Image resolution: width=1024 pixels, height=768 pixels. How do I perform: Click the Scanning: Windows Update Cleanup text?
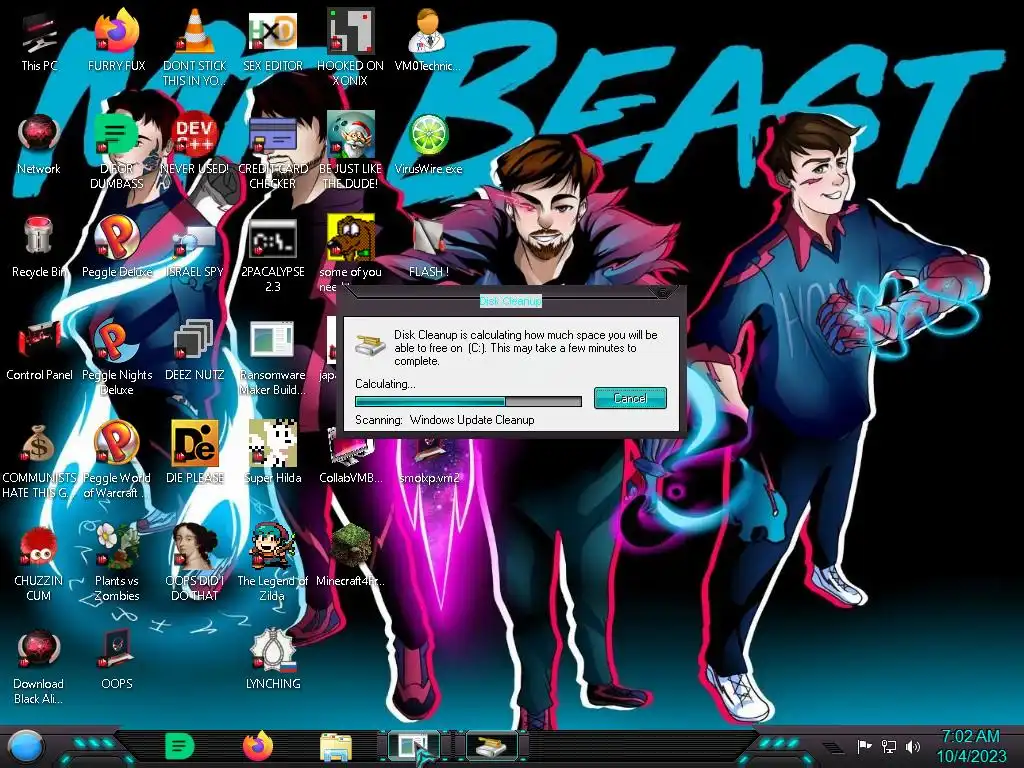point(445,420)
